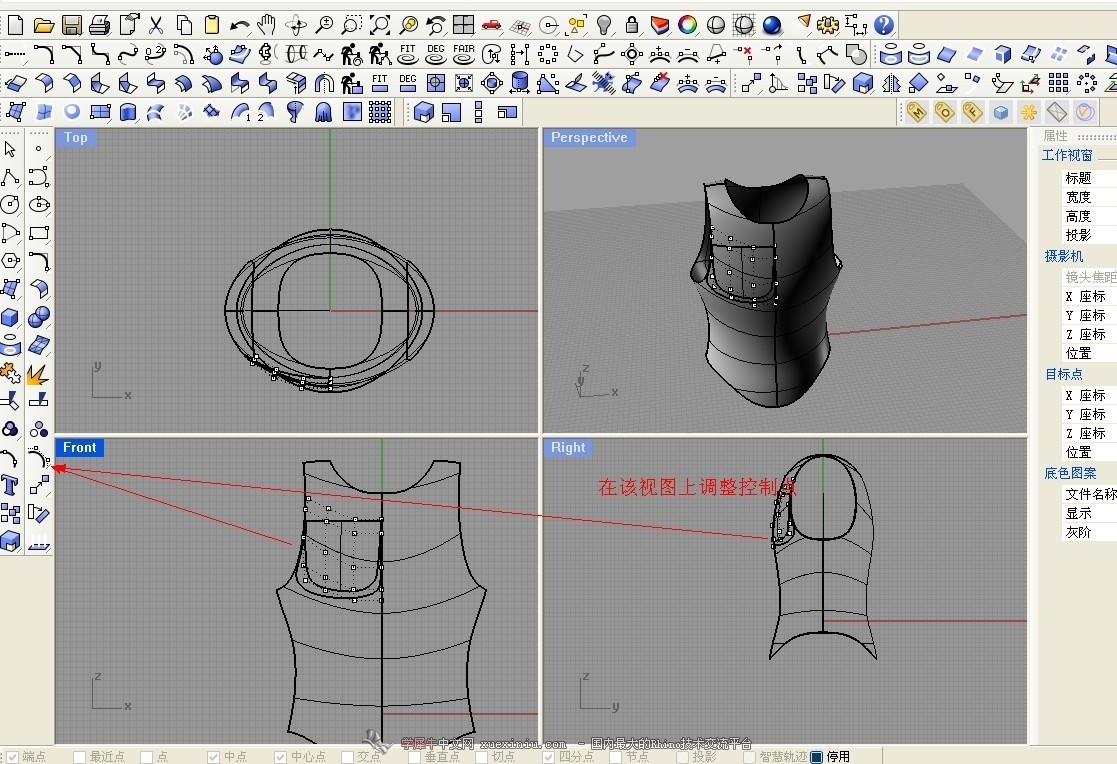
Task: Click the tag icon labeled F
Action: coord(972,112)
